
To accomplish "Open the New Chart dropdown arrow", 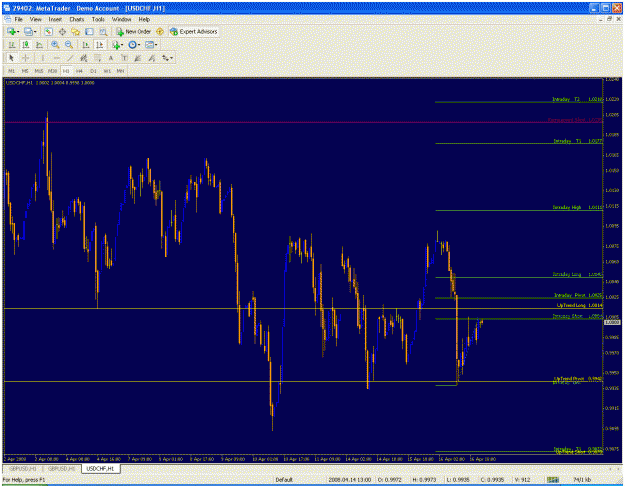I will click(x=18, y=31).
